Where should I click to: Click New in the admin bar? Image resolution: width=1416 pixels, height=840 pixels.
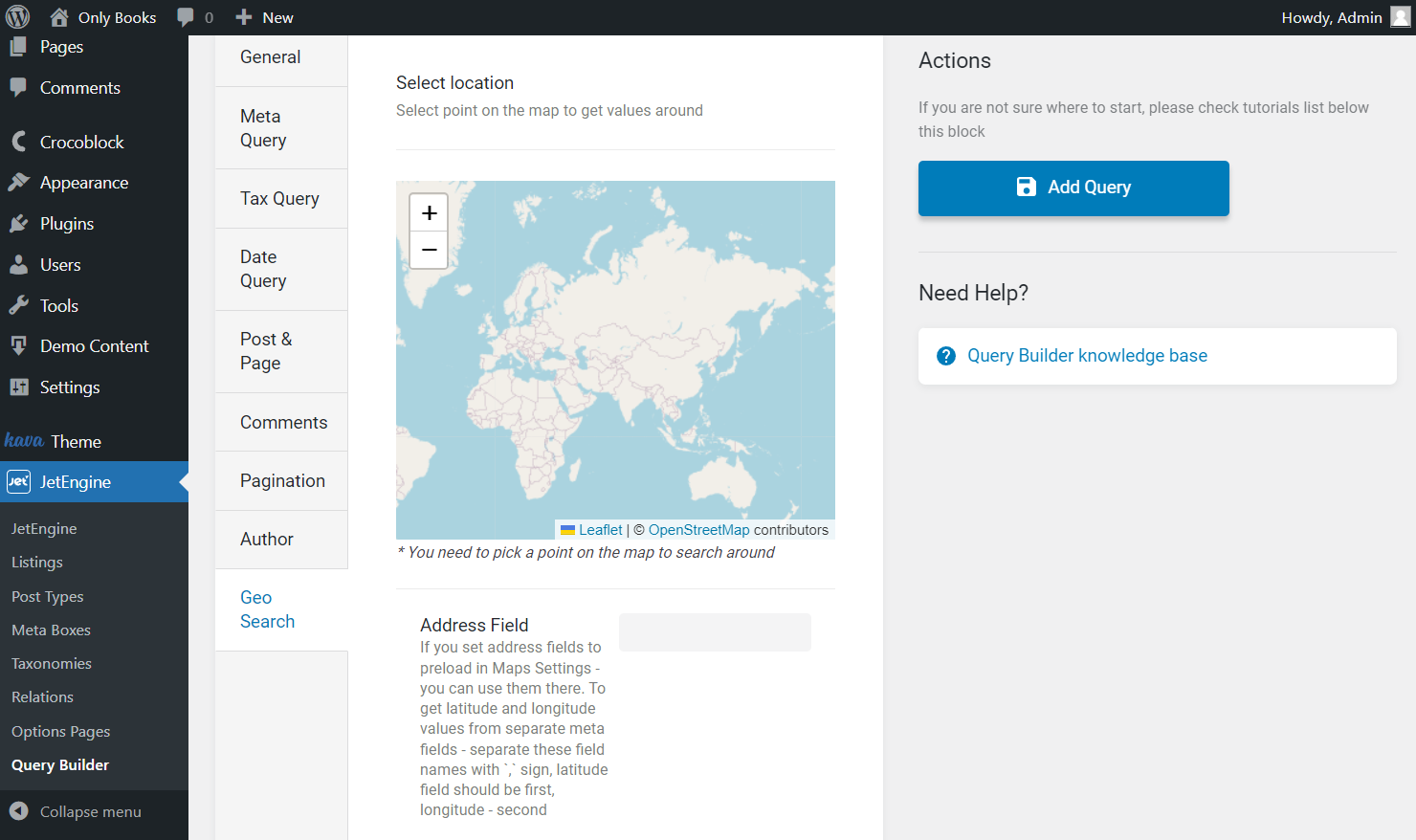click(x=277, y=17)
